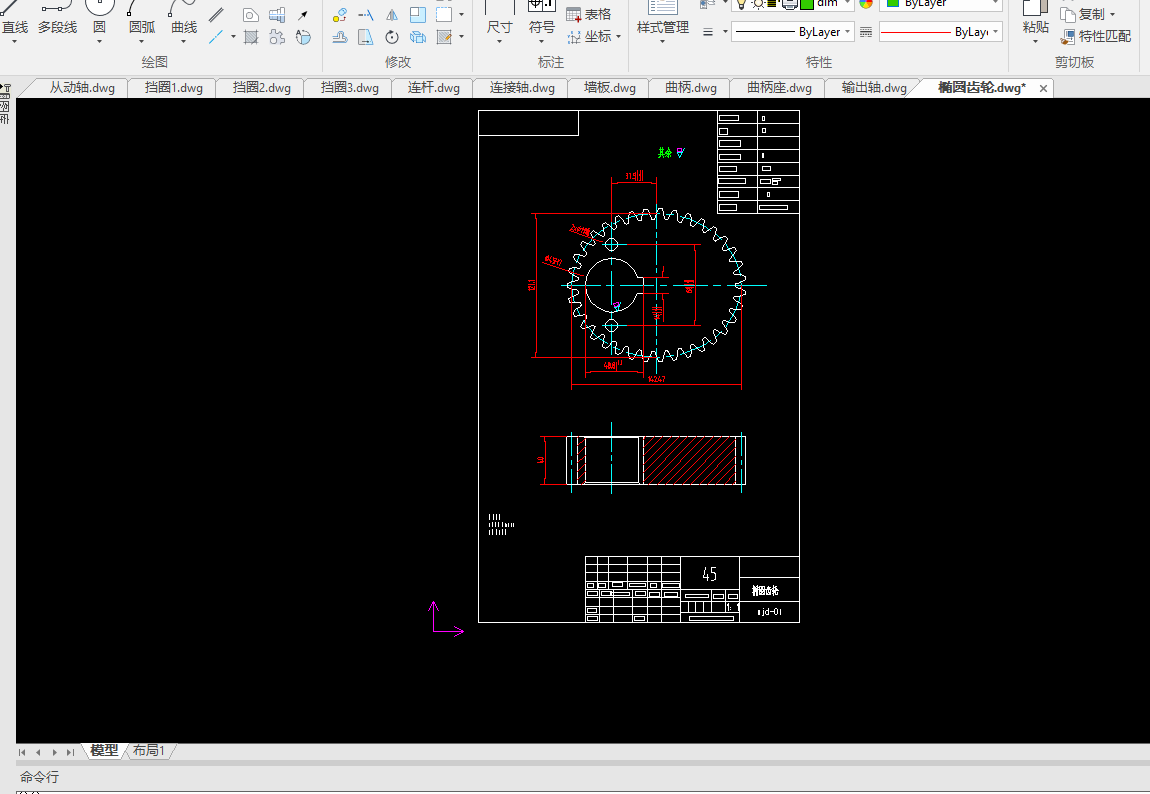Select the black arrow leader tool
Image resolution: width=1150 pixels, height=794 pixels.
click(302, 15)
